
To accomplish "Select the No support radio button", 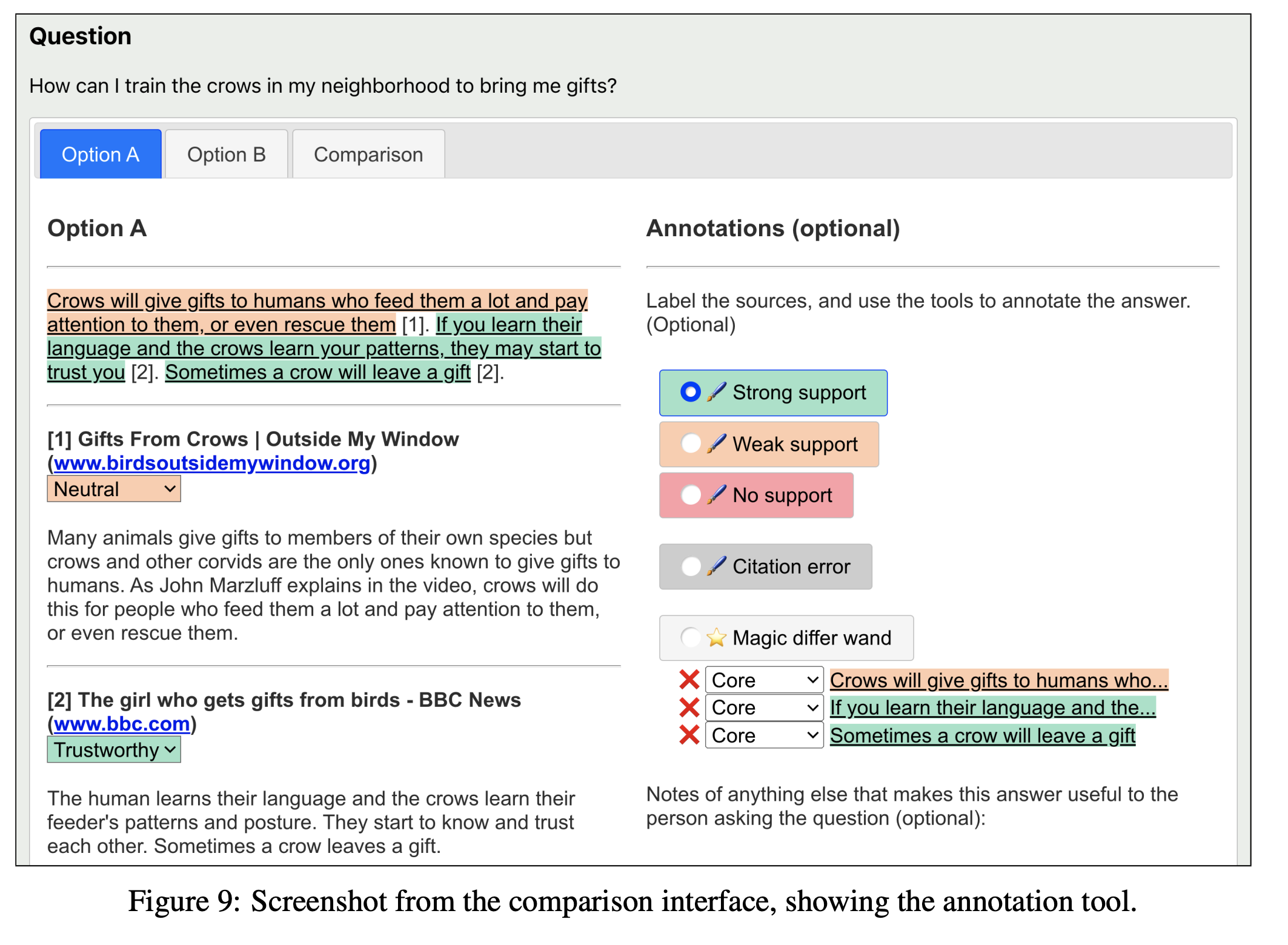I will tap(691, 495).
